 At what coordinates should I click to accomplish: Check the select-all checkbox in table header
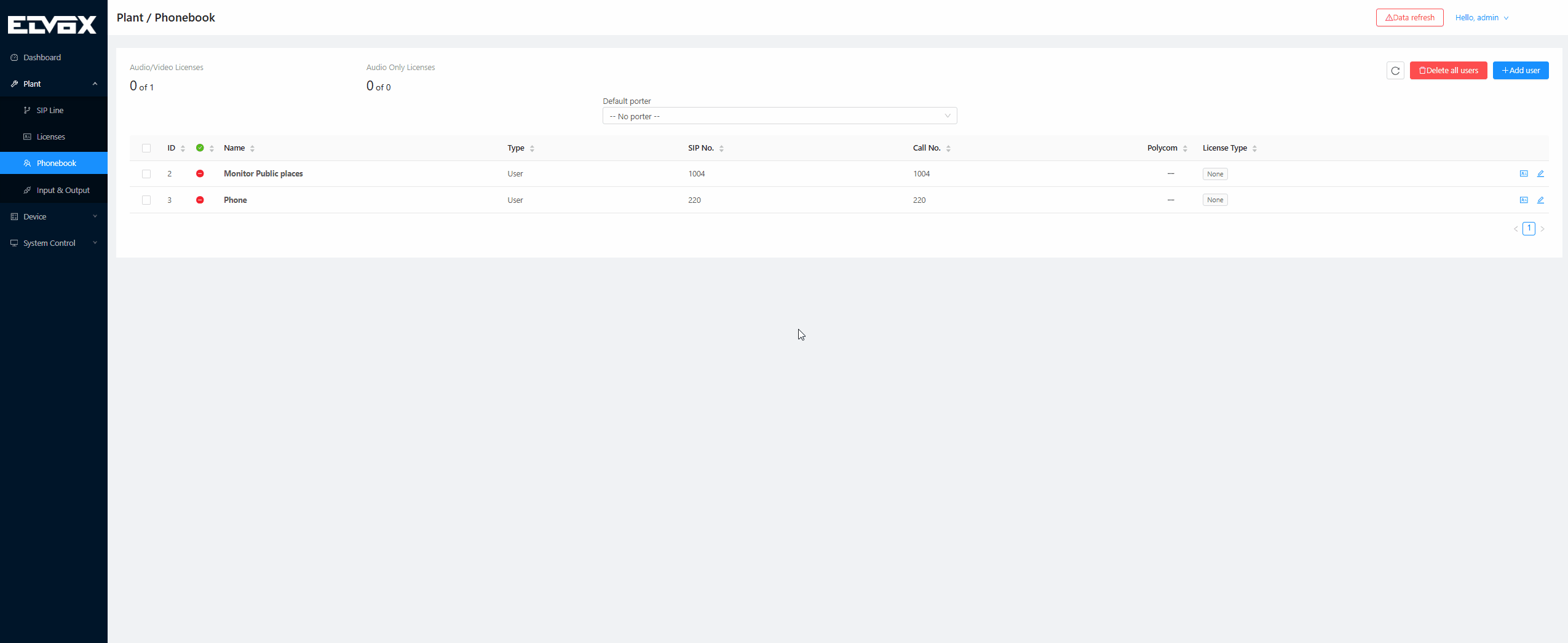(146, 148)
